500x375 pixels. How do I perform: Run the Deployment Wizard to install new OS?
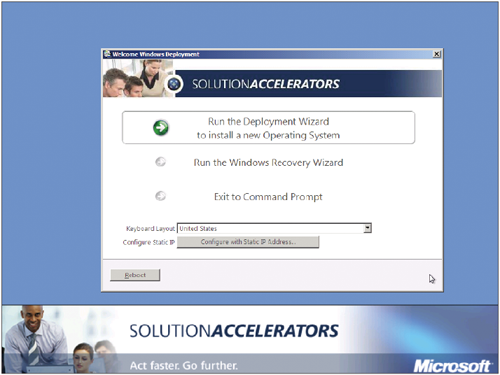(x=268, y=128)
